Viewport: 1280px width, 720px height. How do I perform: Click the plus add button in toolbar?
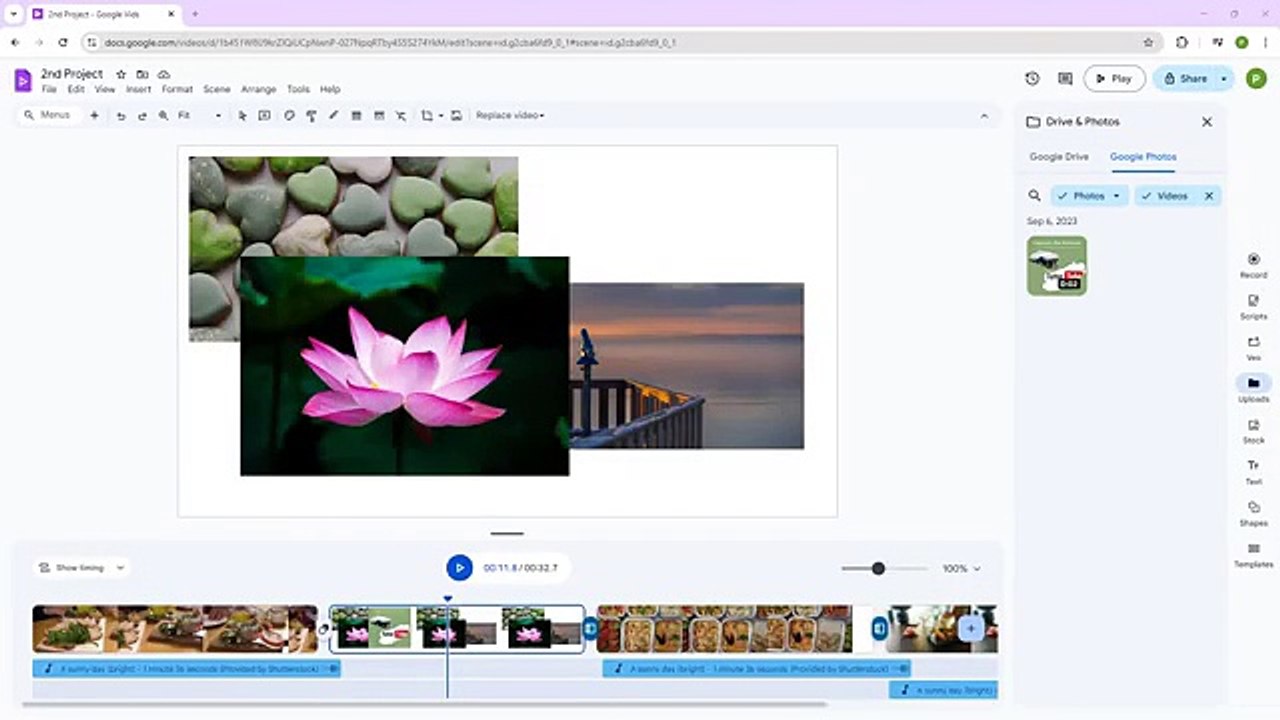pyautogui.click(x=94, y=116)
